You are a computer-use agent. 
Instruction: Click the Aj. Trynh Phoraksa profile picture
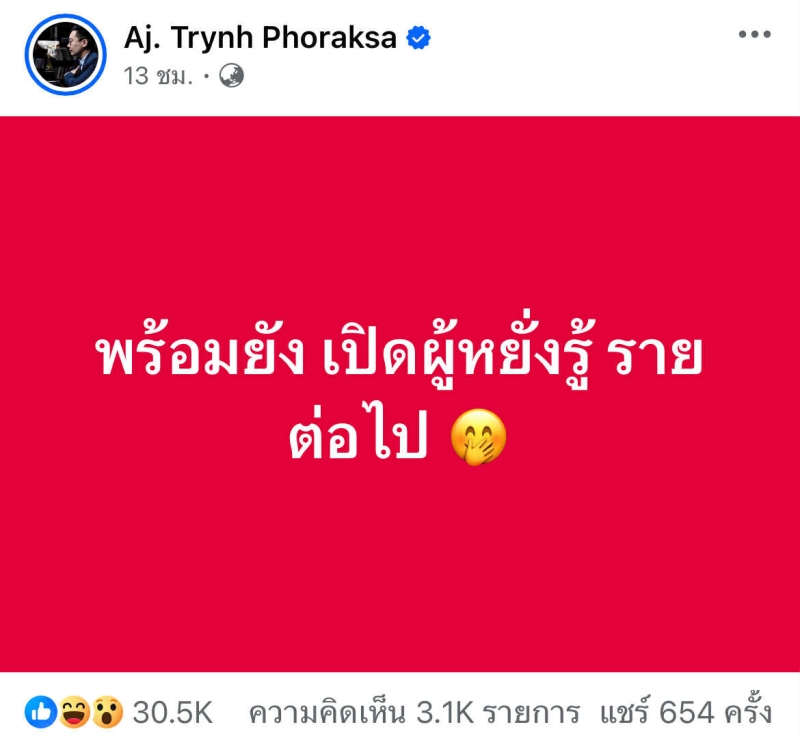(x=65, y=54)
